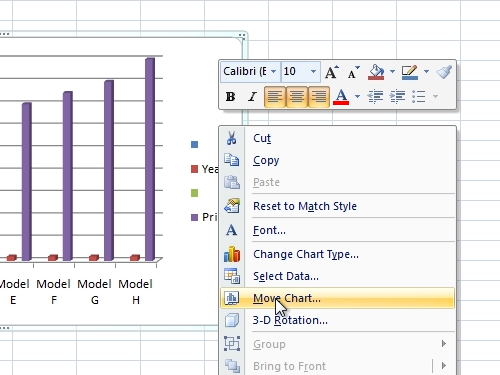Toggle italic formatting
The width and height of the screenshot is (500, 375).
pos(252,97)
